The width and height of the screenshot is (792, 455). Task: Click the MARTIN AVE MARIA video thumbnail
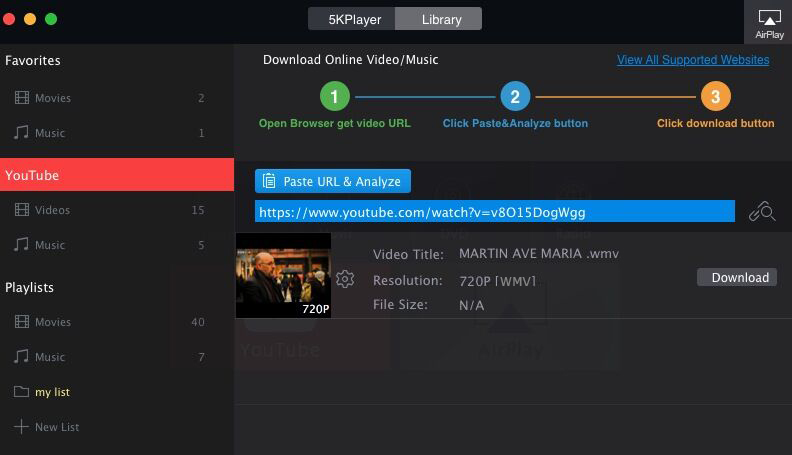pyautogui.click(x=283, y=276)
